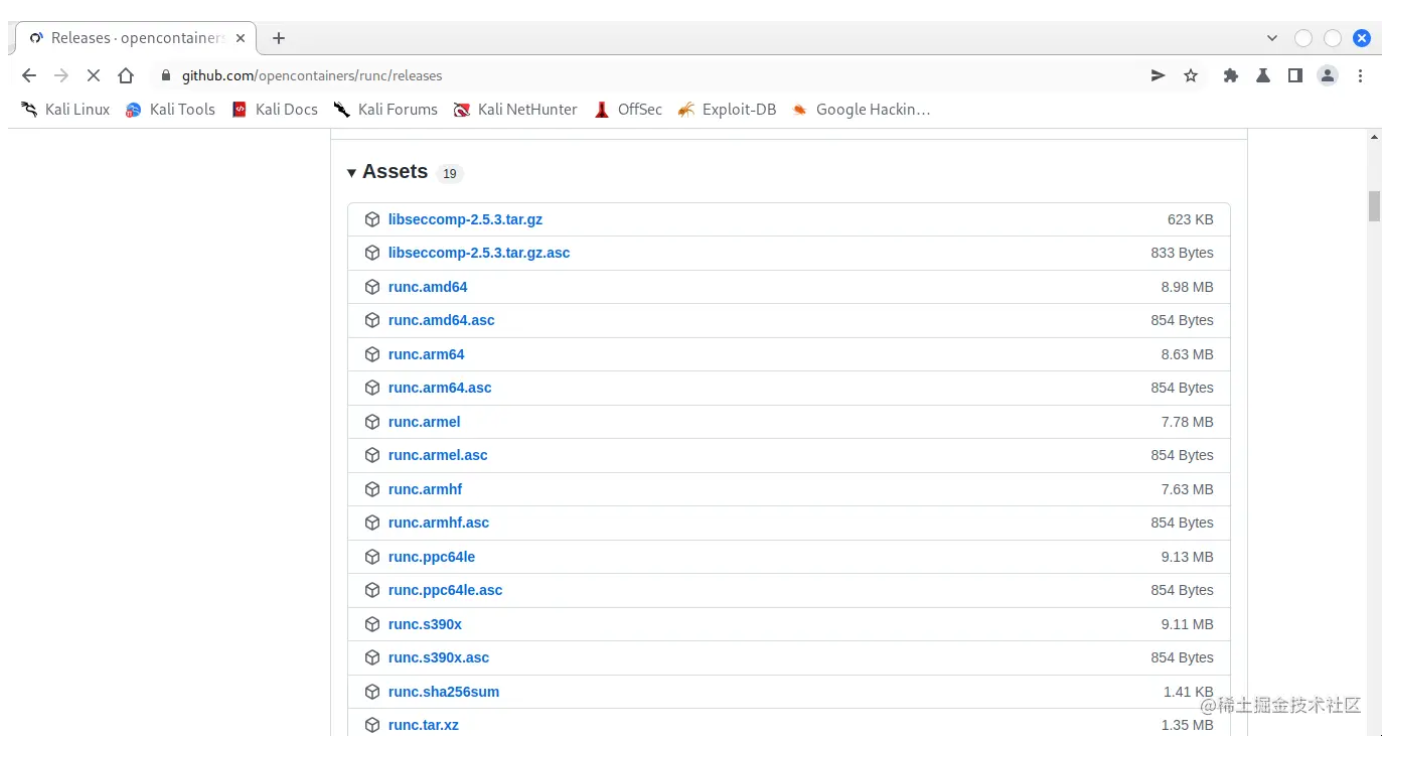Image resolution: width=1406 pixels, height=780 pixels.
Task: Open the browser profile avatar
Action: click(1327, 76)
